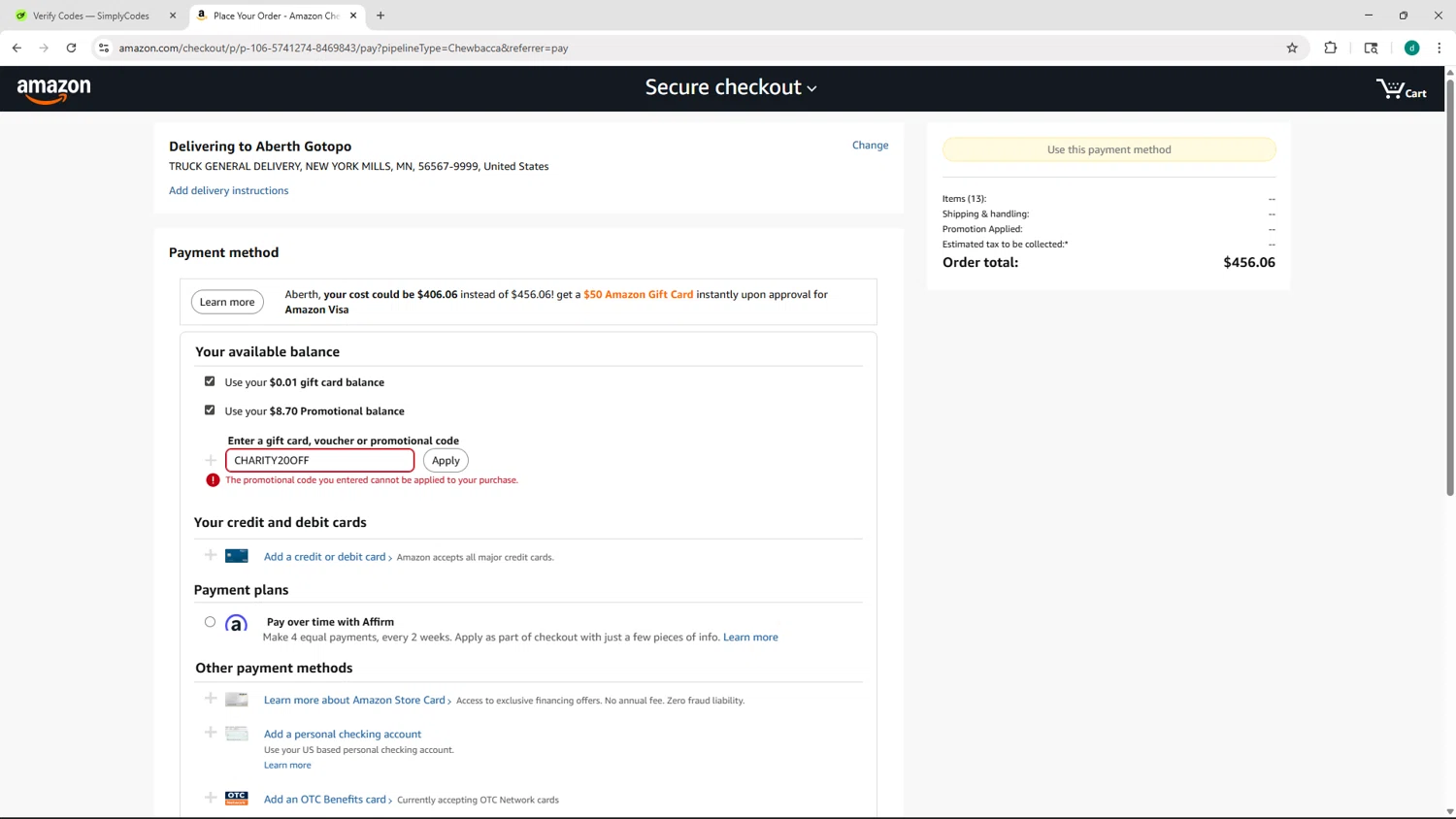This screenshot has height=819, width=1456.
Task: Open the browser Extensions icon
Action: [1330, 48]
